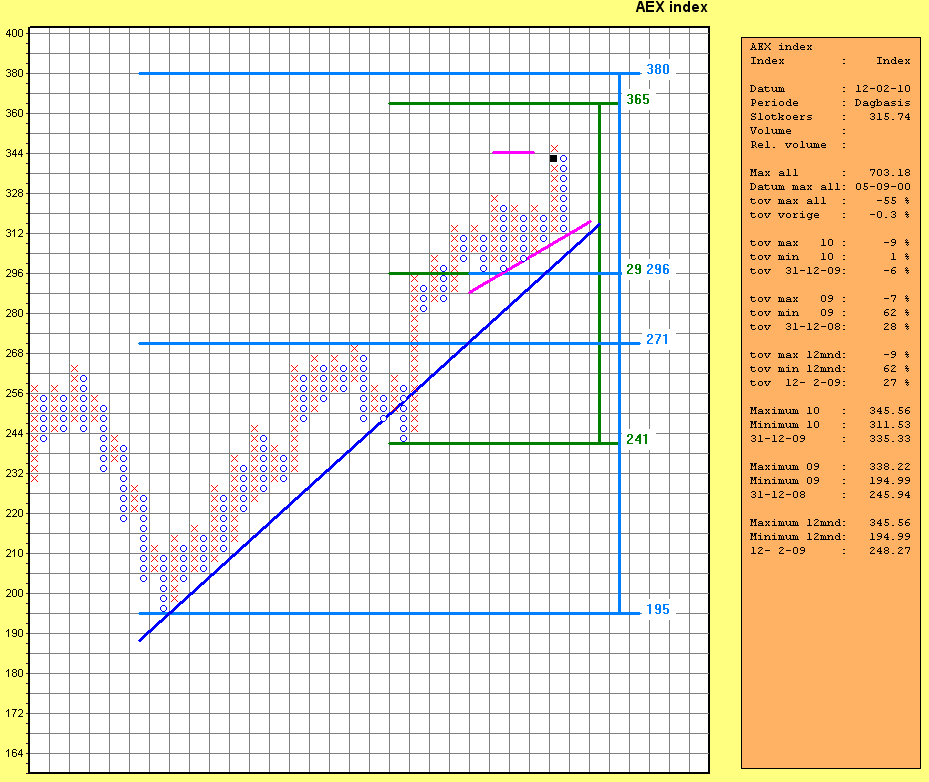This screenshot has width=929, height=782.
Task: Click the blue 195 support level label
Action: point(657,610)
